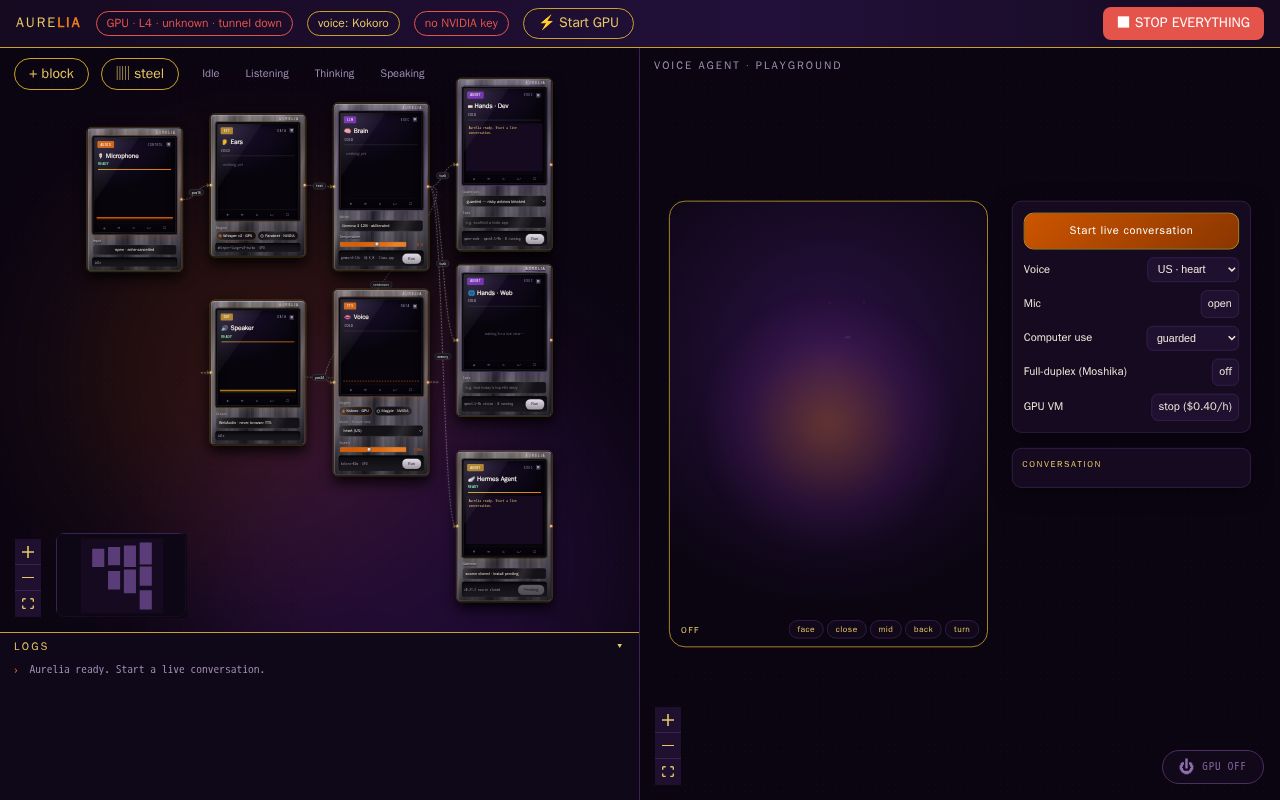Select Parakeet NVIDIA engine in Ears node

[x=277, y=236]
